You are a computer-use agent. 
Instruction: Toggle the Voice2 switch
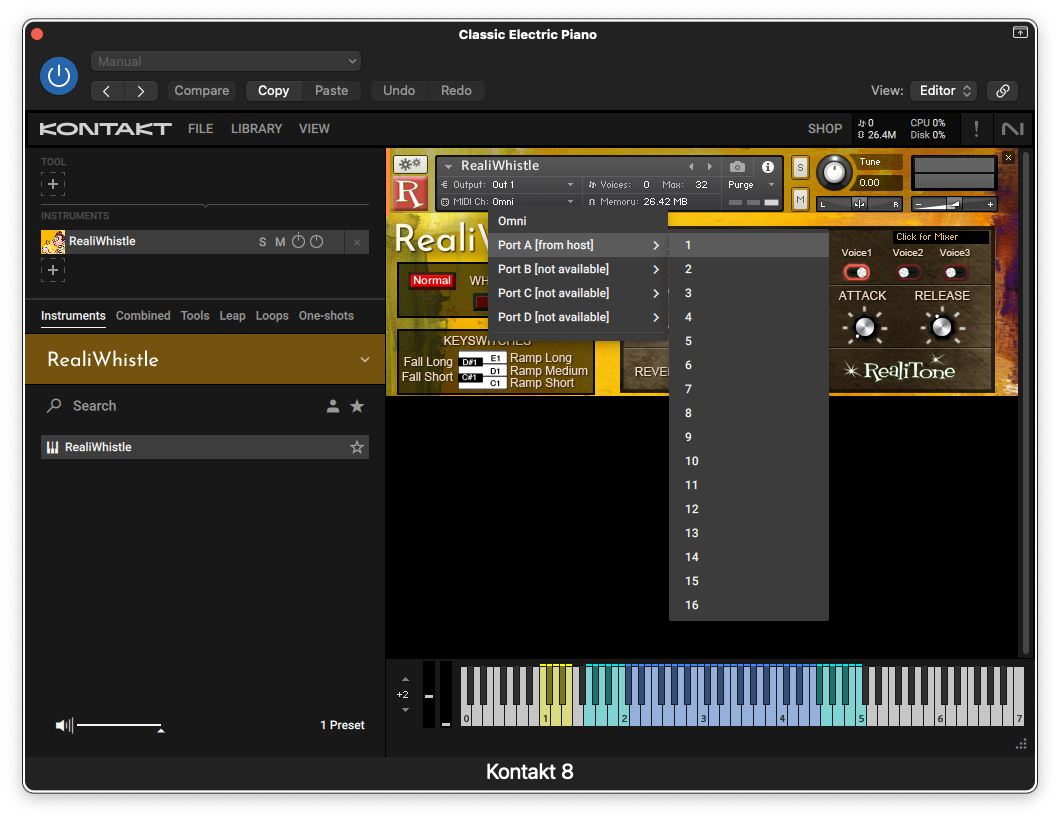coord(907,272)
